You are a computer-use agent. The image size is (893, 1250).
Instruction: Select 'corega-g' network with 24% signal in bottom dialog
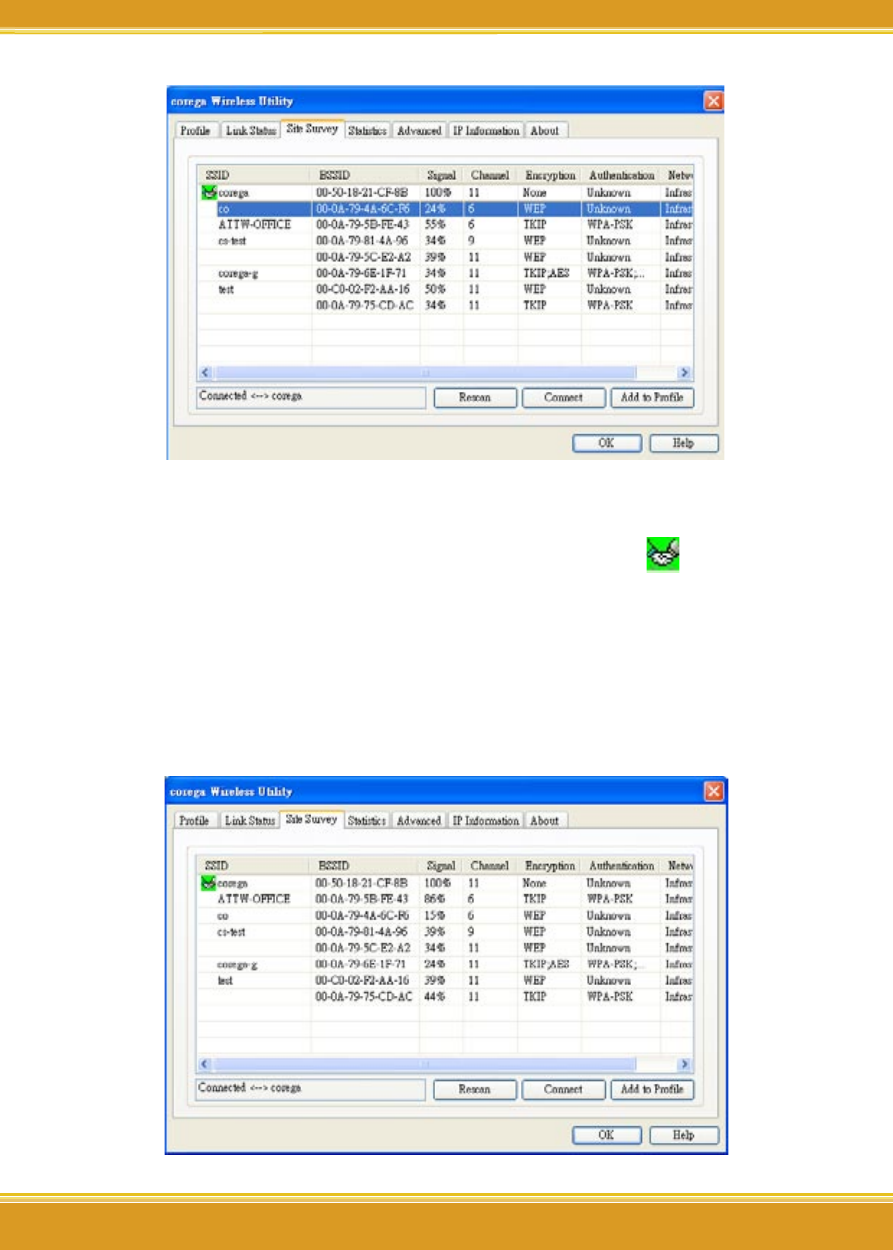(x=445, y=964)
